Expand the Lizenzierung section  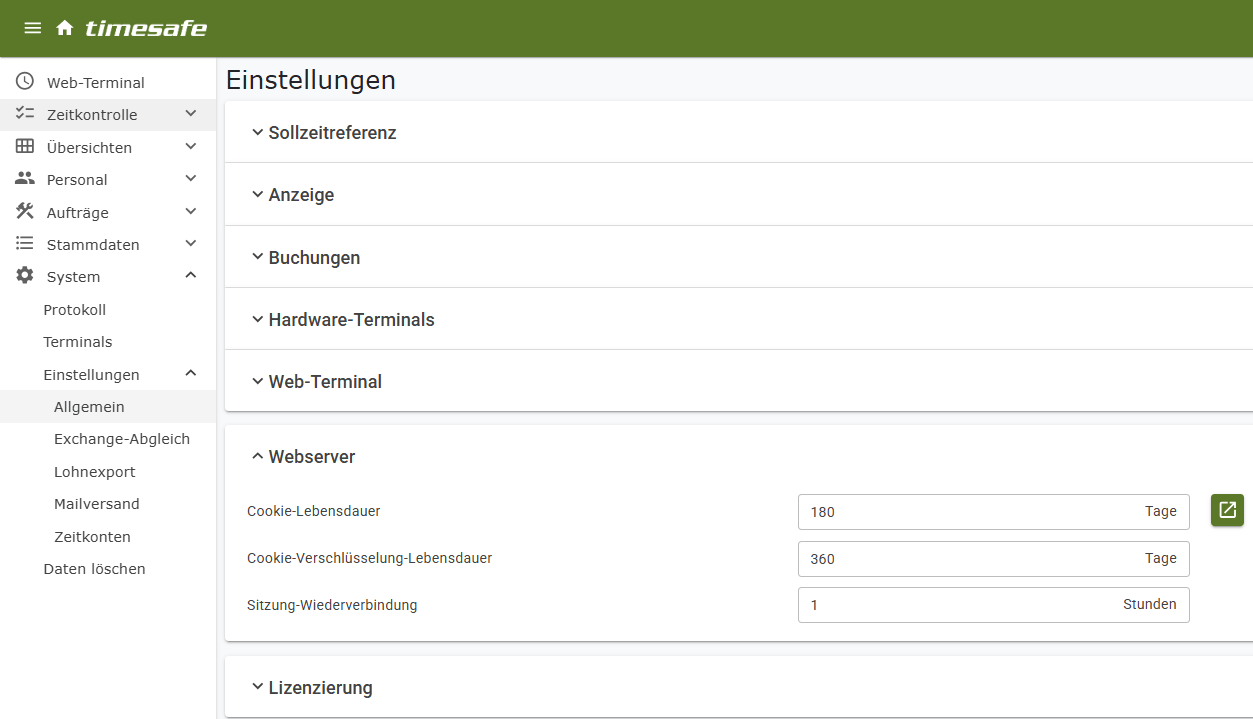tap(320, 688)
